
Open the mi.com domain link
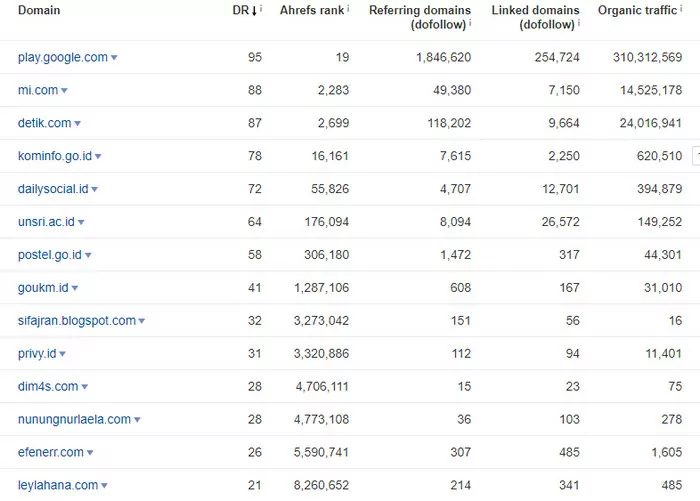coord(38,90)
